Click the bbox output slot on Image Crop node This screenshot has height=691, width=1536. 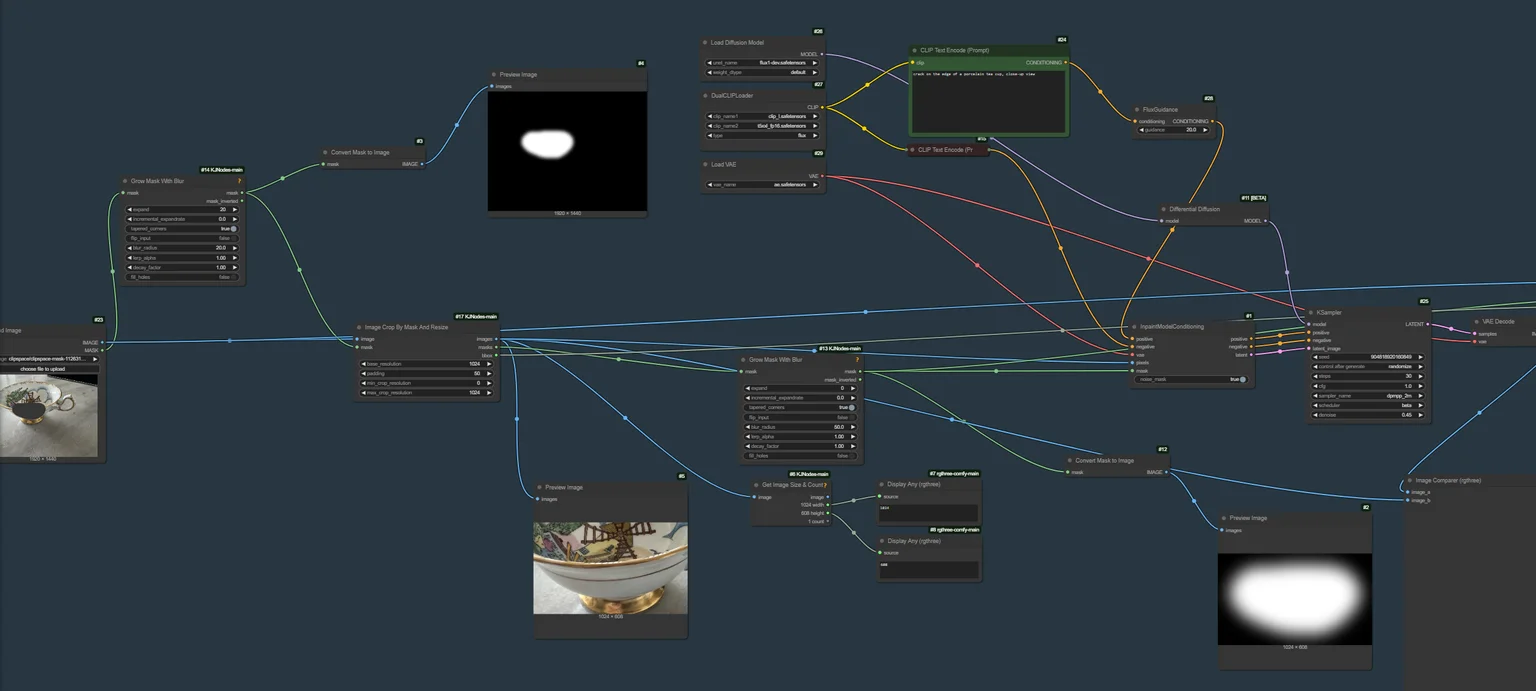[x=497, y=354]
